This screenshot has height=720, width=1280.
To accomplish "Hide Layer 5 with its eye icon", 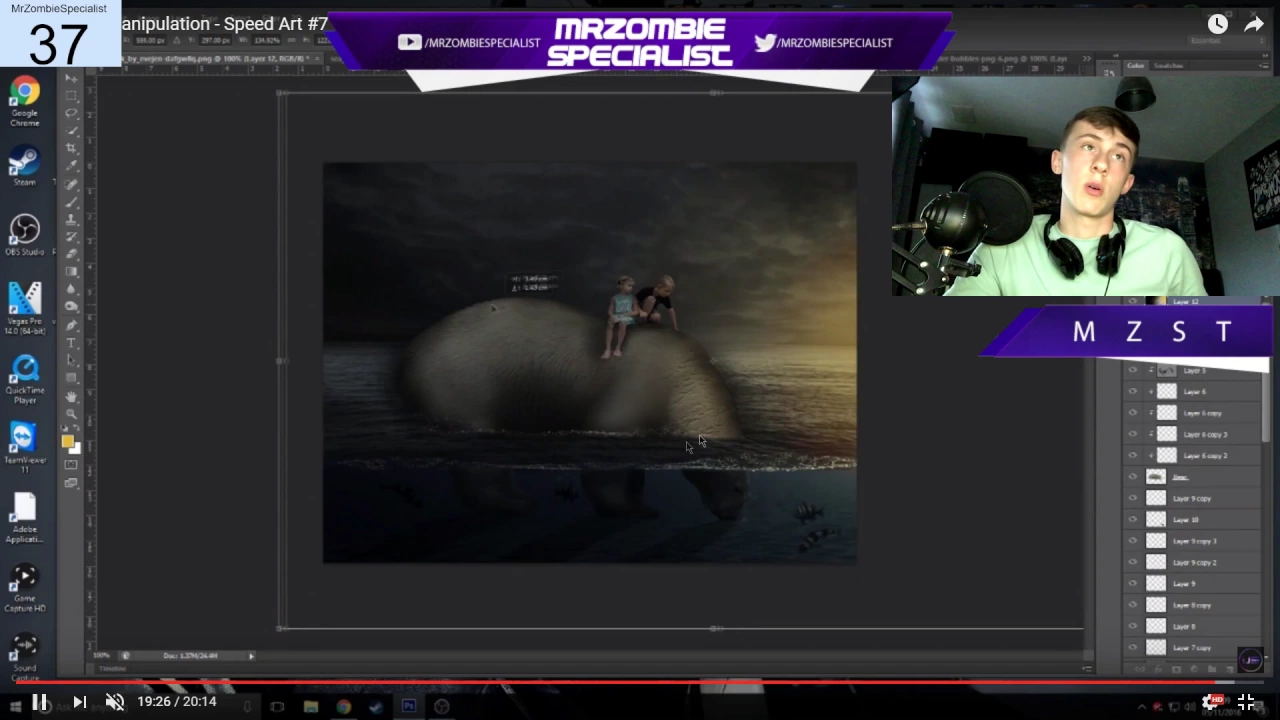I will click(1133, 370).
